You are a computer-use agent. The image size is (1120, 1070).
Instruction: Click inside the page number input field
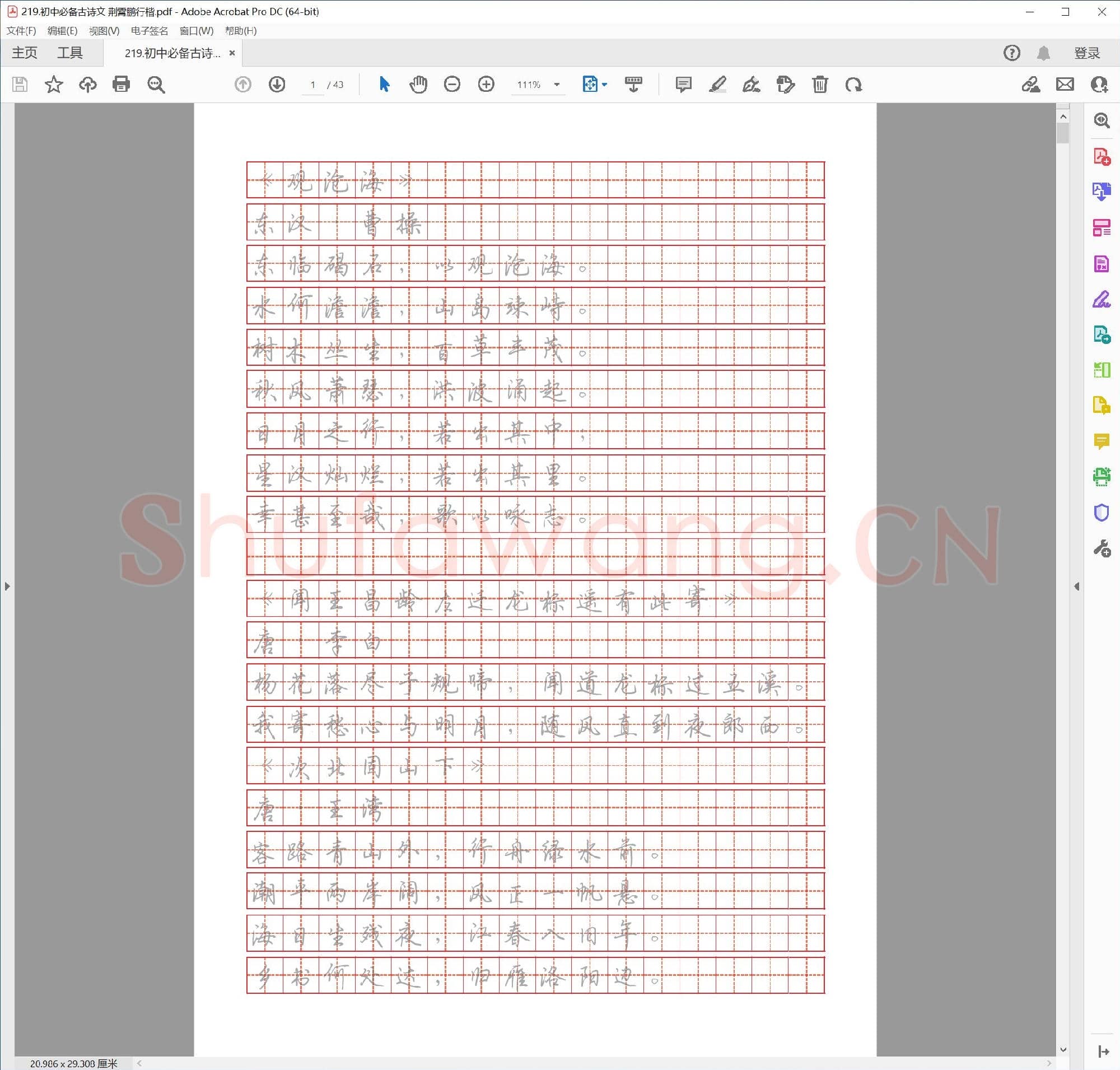pyautogui.click(x=312, y=85)
